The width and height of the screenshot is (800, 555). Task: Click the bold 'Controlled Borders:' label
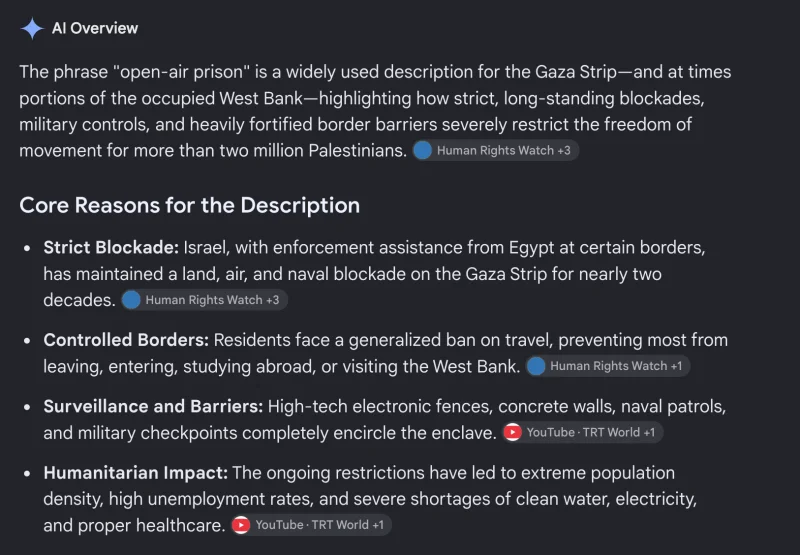click(126, 340)
